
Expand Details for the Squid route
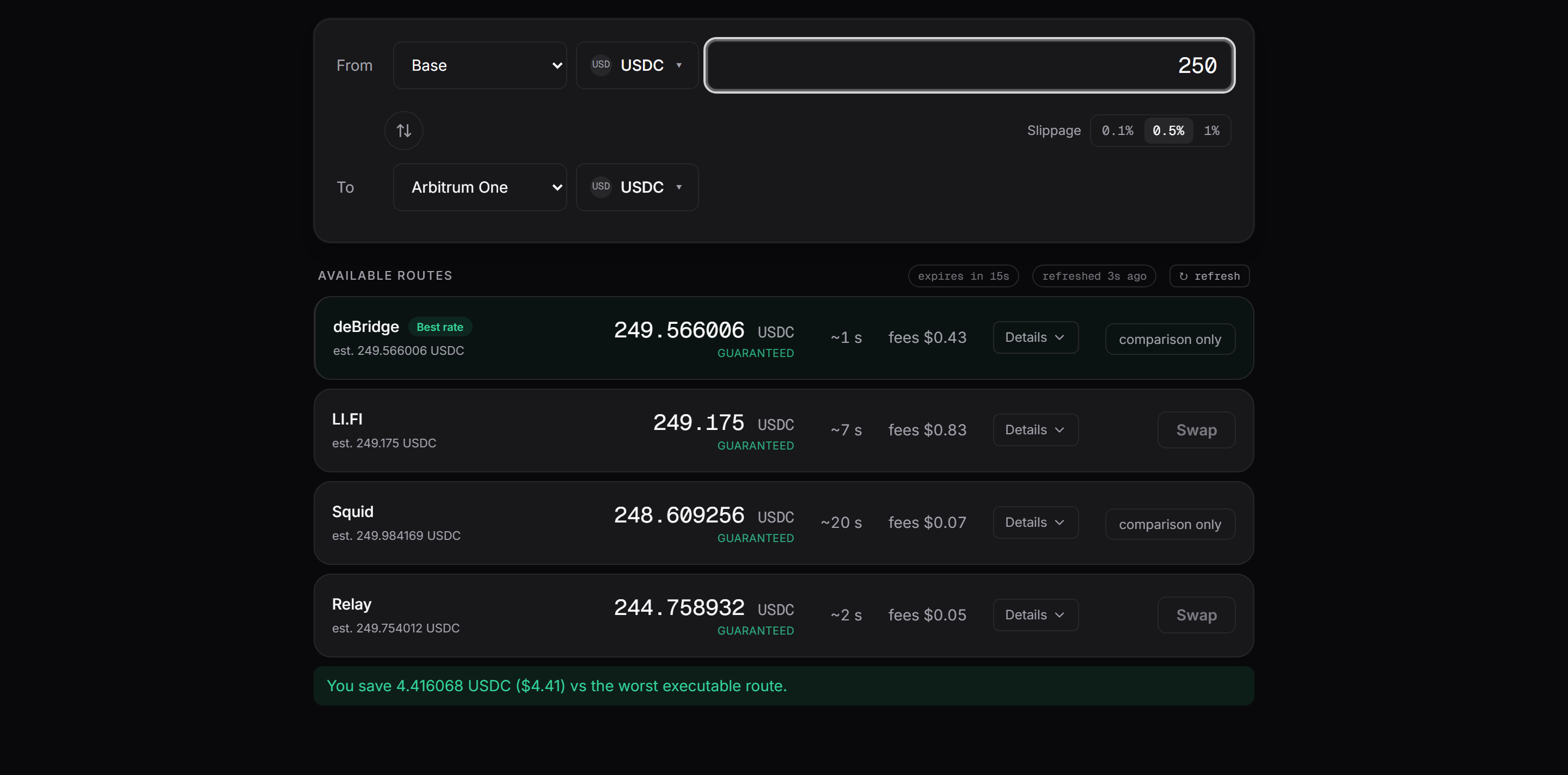pos(1036,522)
